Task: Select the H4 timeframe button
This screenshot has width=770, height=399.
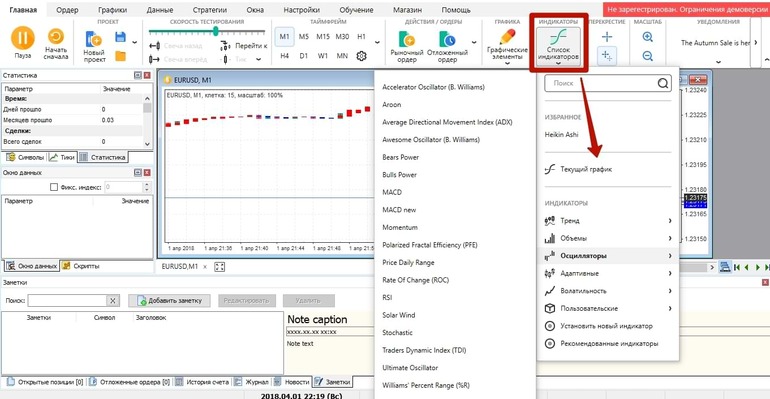Action: [x=284, y=56]
